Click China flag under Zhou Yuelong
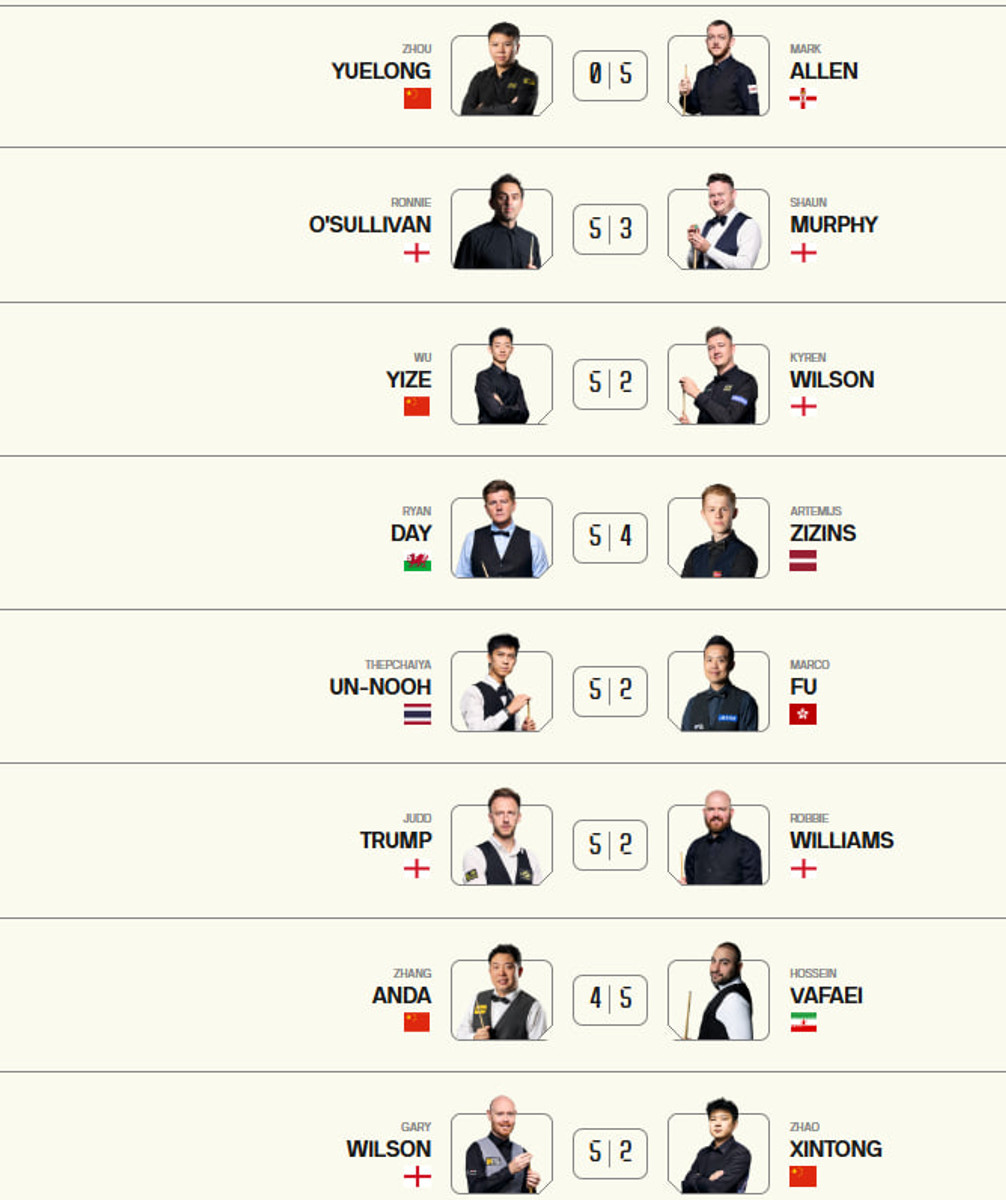1006x1200 pixels. pyautogui.click(x=417, y=98)
